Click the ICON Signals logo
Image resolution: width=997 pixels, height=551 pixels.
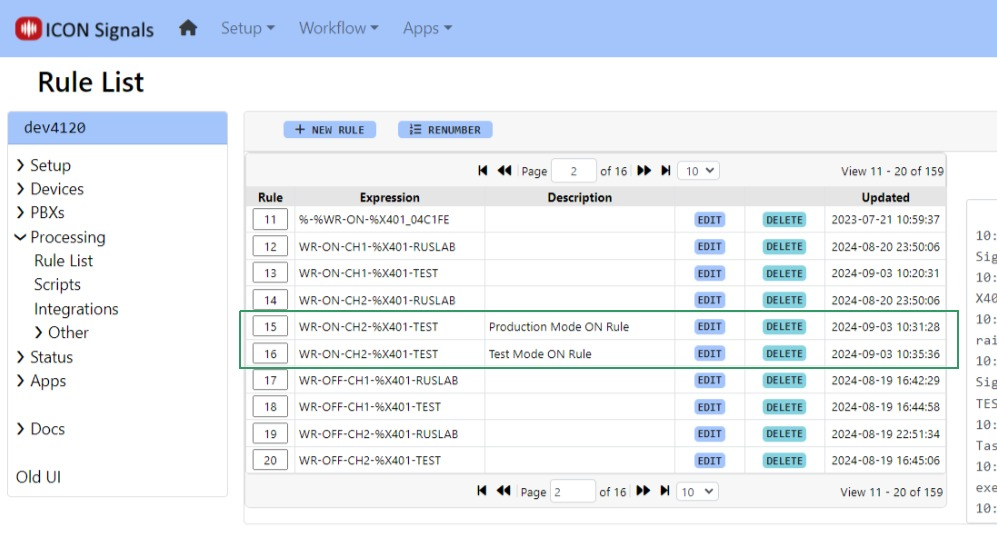pos(85,29)
